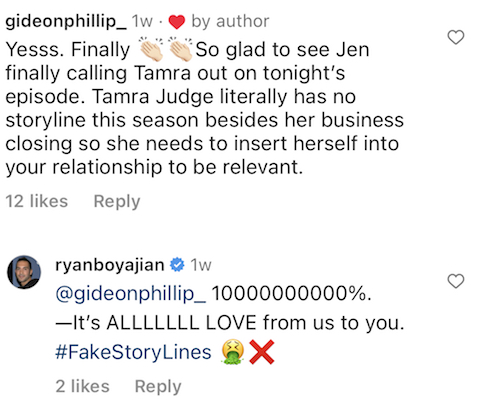500x405 pixels.
Task: Open ryanboyajian's profile picture
Action: pos(24,272)
